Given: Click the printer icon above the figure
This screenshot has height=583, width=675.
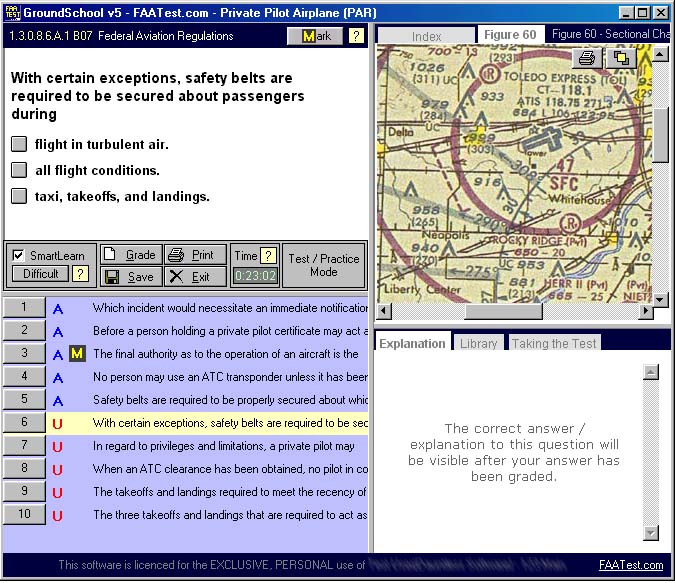Looking at the screenshot, I should (587, 58).
